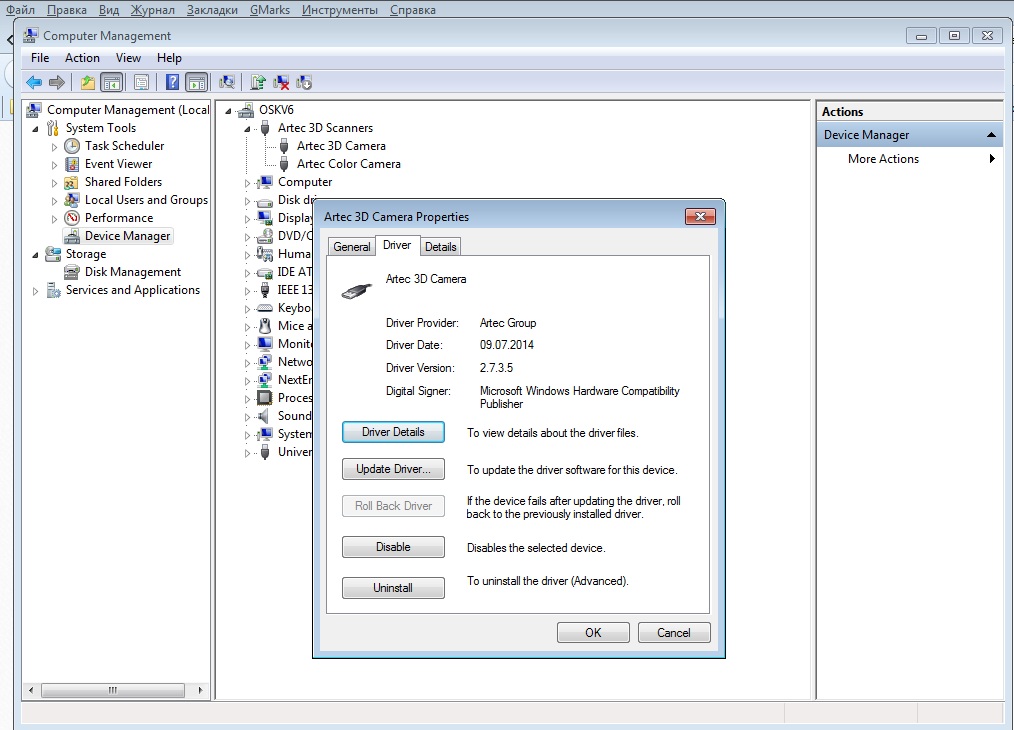Click the Task Scheduler clock icon
This screenshot has width=1014, height=730.
(x=72, y=145)
